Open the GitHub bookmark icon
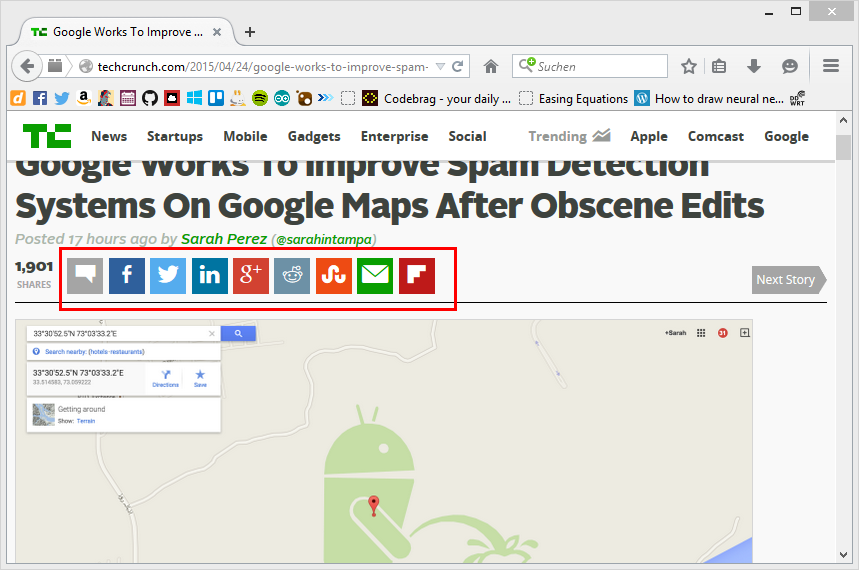This screenshot has height=570, width=859. pos(150,99)
